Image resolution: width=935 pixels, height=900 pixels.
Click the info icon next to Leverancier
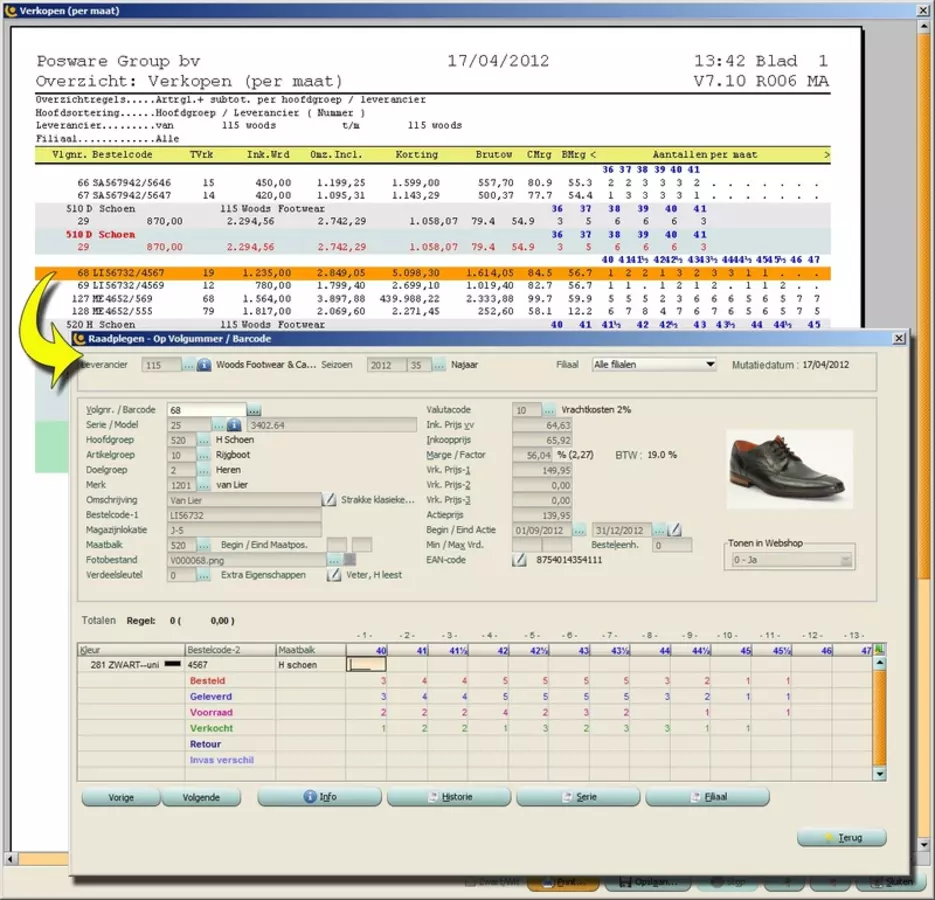(x=204, y=366)
